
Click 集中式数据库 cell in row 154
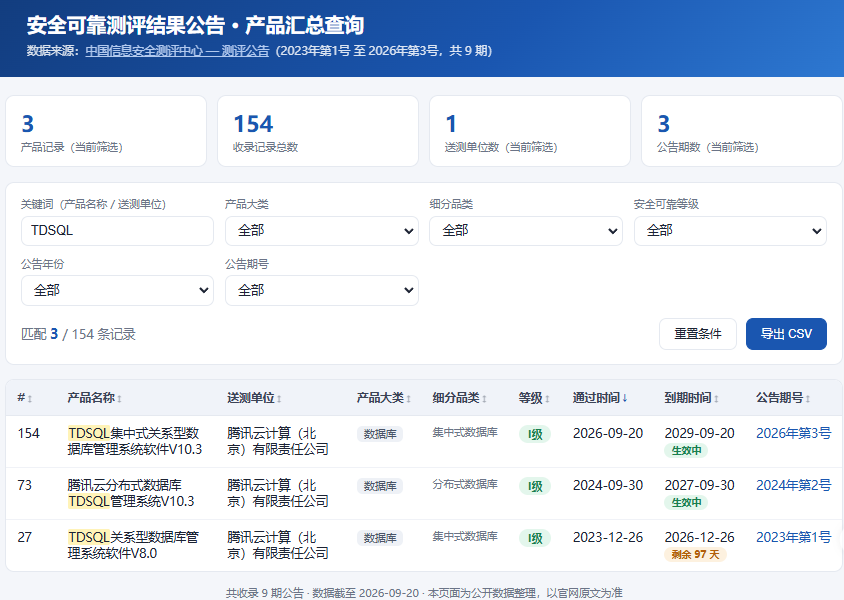465,432
